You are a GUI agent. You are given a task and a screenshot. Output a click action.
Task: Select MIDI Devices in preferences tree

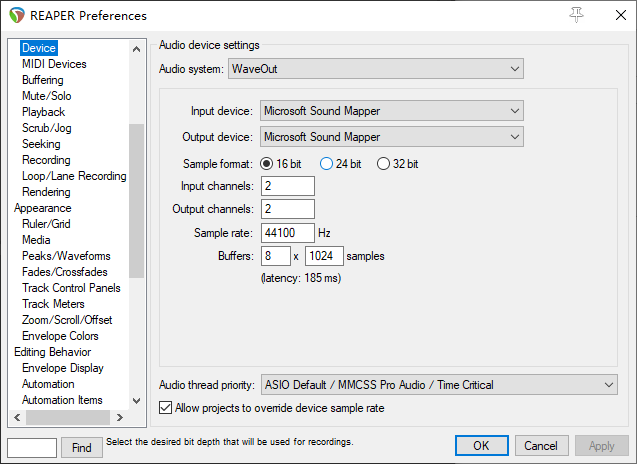(54, 64)
